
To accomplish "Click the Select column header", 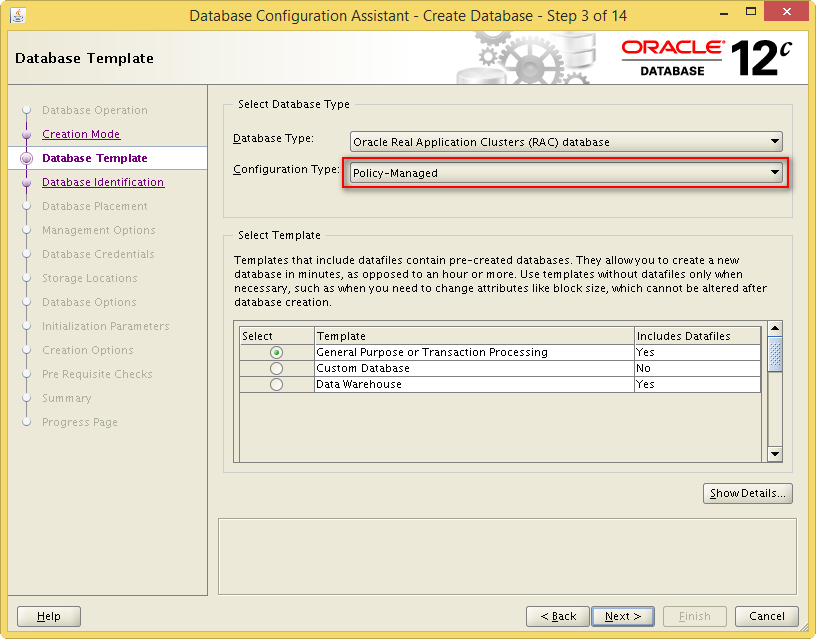I will (277, 336).
